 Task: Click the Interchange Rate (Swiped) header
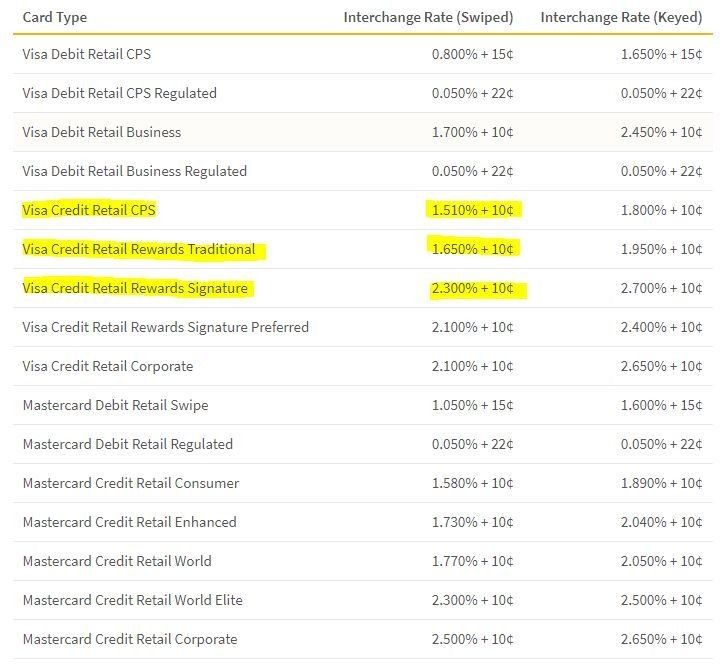428,17
